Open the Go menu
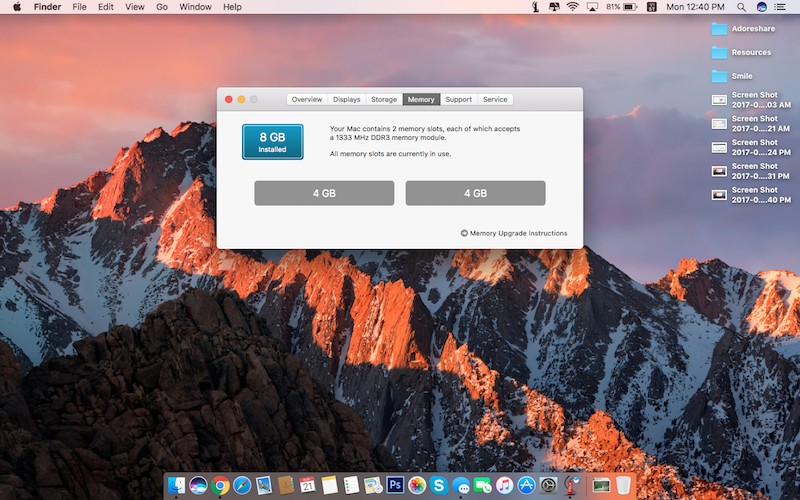 [162, 7]
